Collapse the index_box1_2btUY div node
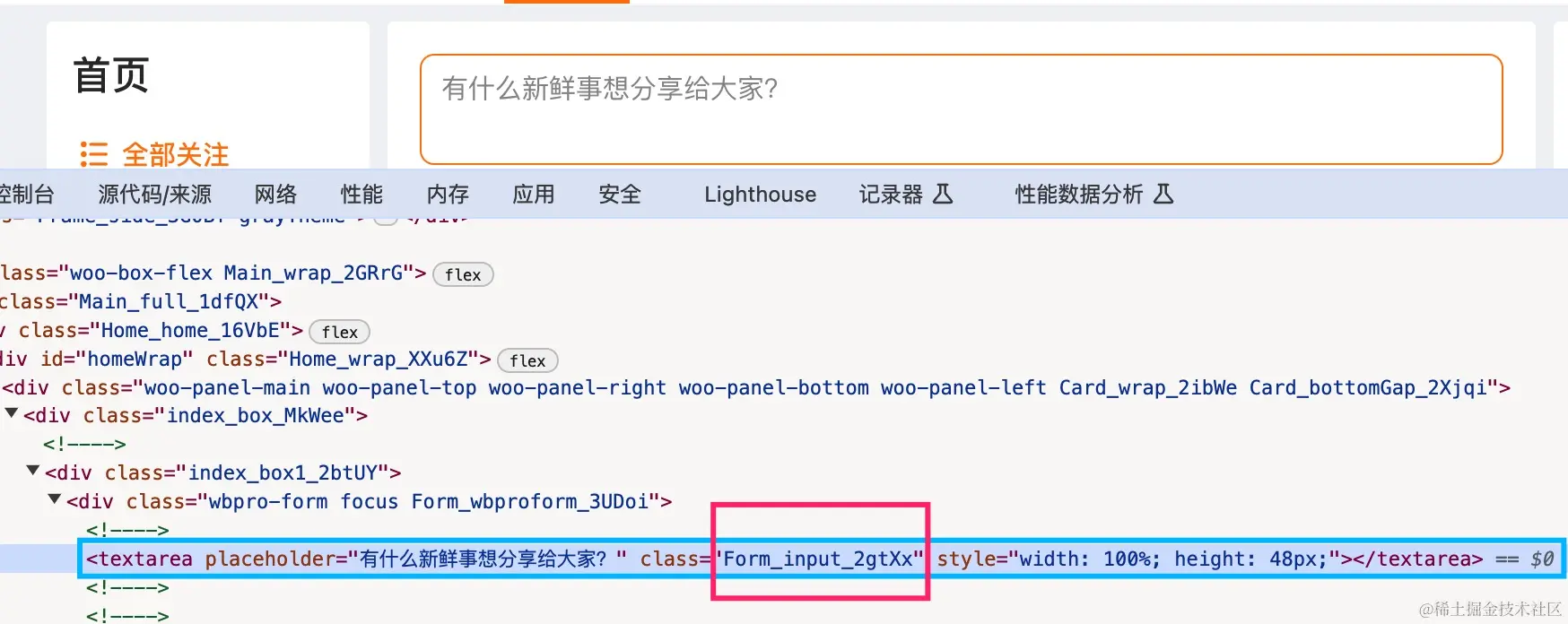This screenshot has height=624, width=1568. pyautogui.click(x=33, y=470)
